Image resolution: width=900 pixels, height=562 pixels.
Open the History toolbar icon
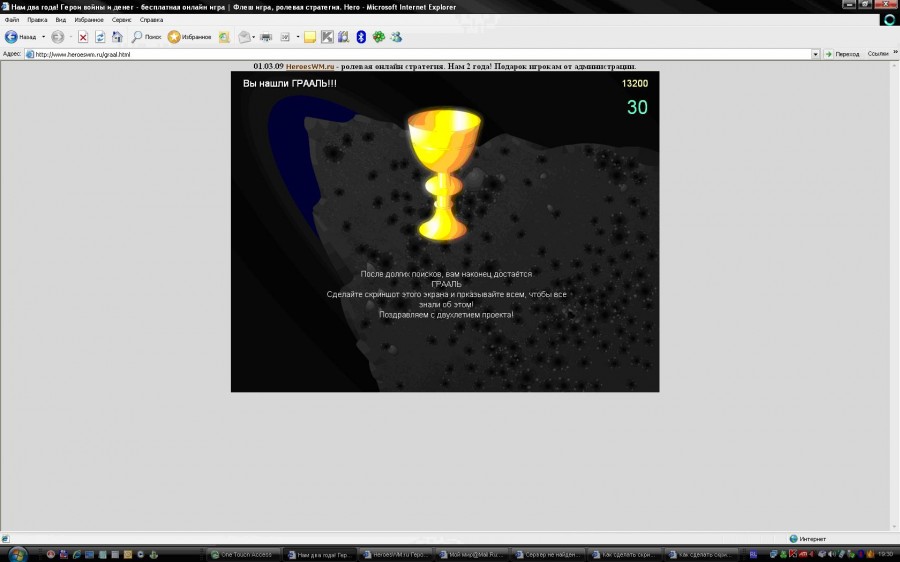[224, 37]
